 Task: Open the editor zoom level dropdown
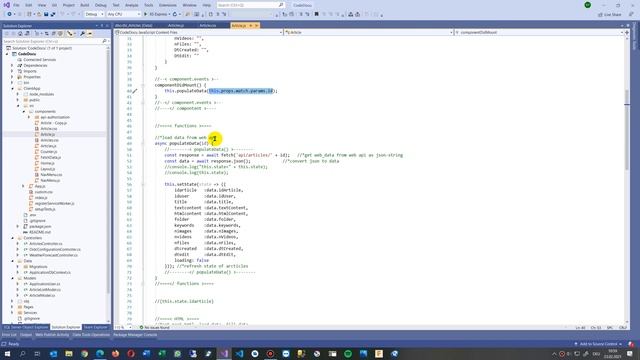point(124,327)
